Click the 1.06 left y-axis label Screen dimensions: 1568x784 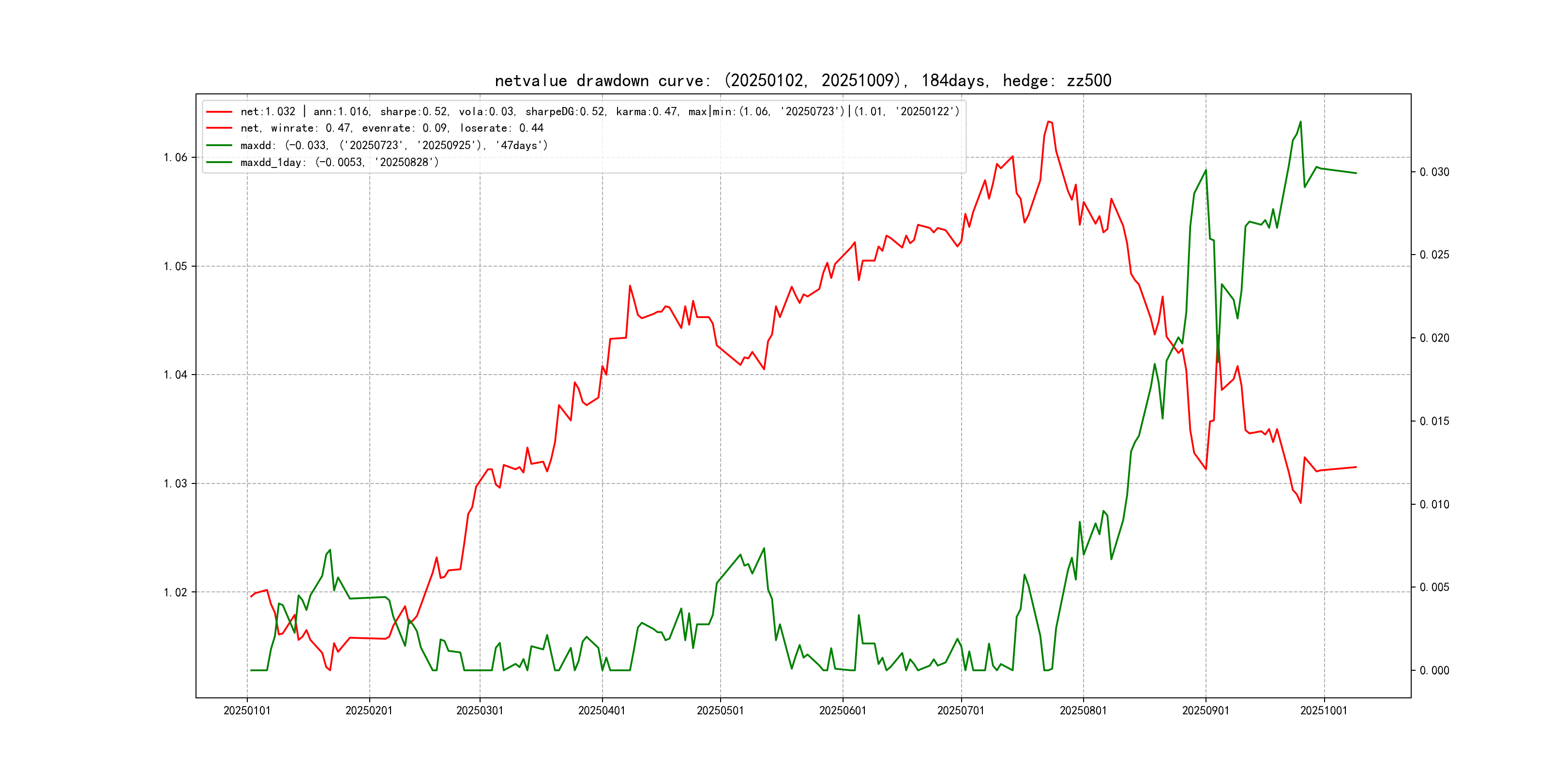coord(175,158)
